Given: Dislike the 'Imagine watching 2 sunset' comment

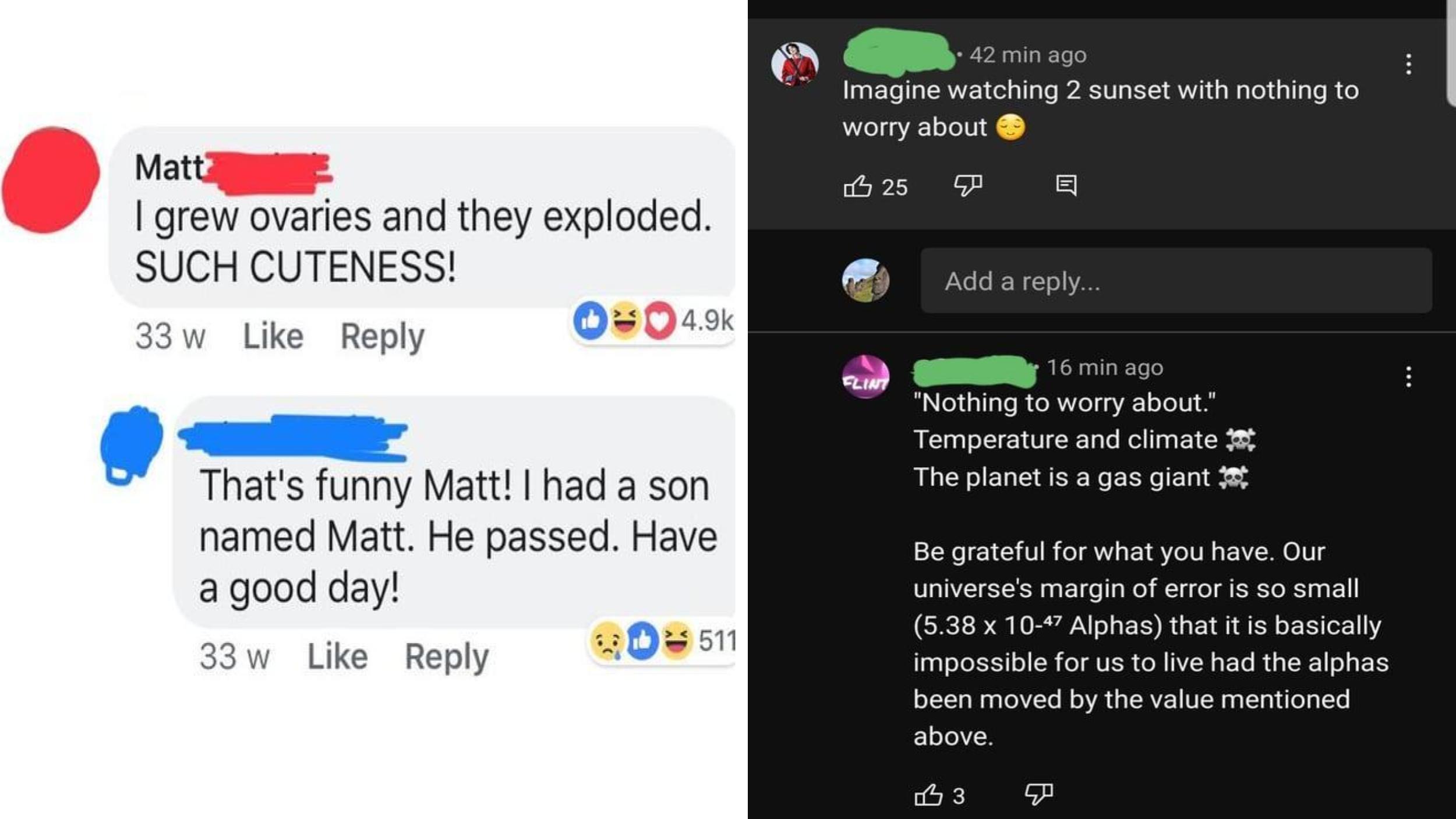Looking at the screenshot, I should (968, 184).
